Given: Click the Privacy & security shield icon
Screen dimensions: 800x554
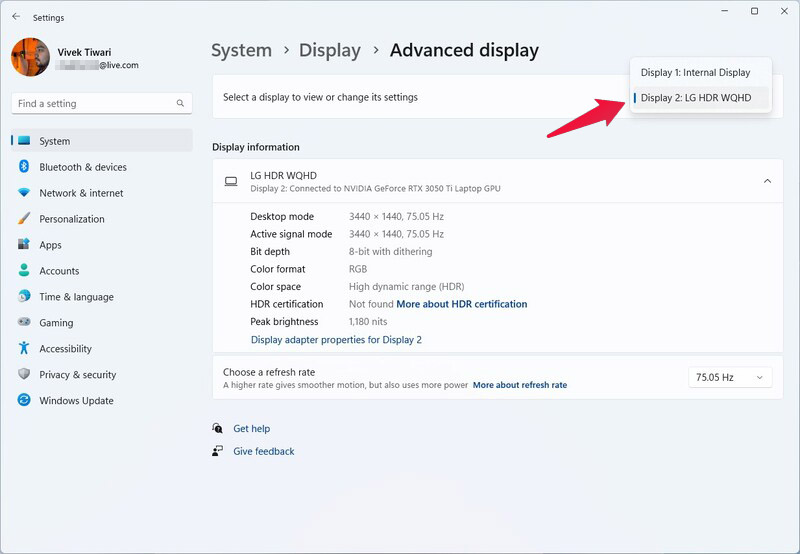Looking at the screenshot, I should [24, 374].
